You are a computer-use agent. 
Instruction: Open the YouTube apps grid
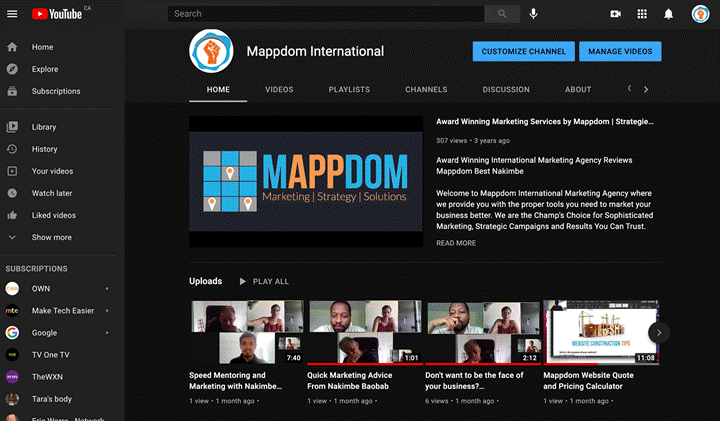(642, 14)
